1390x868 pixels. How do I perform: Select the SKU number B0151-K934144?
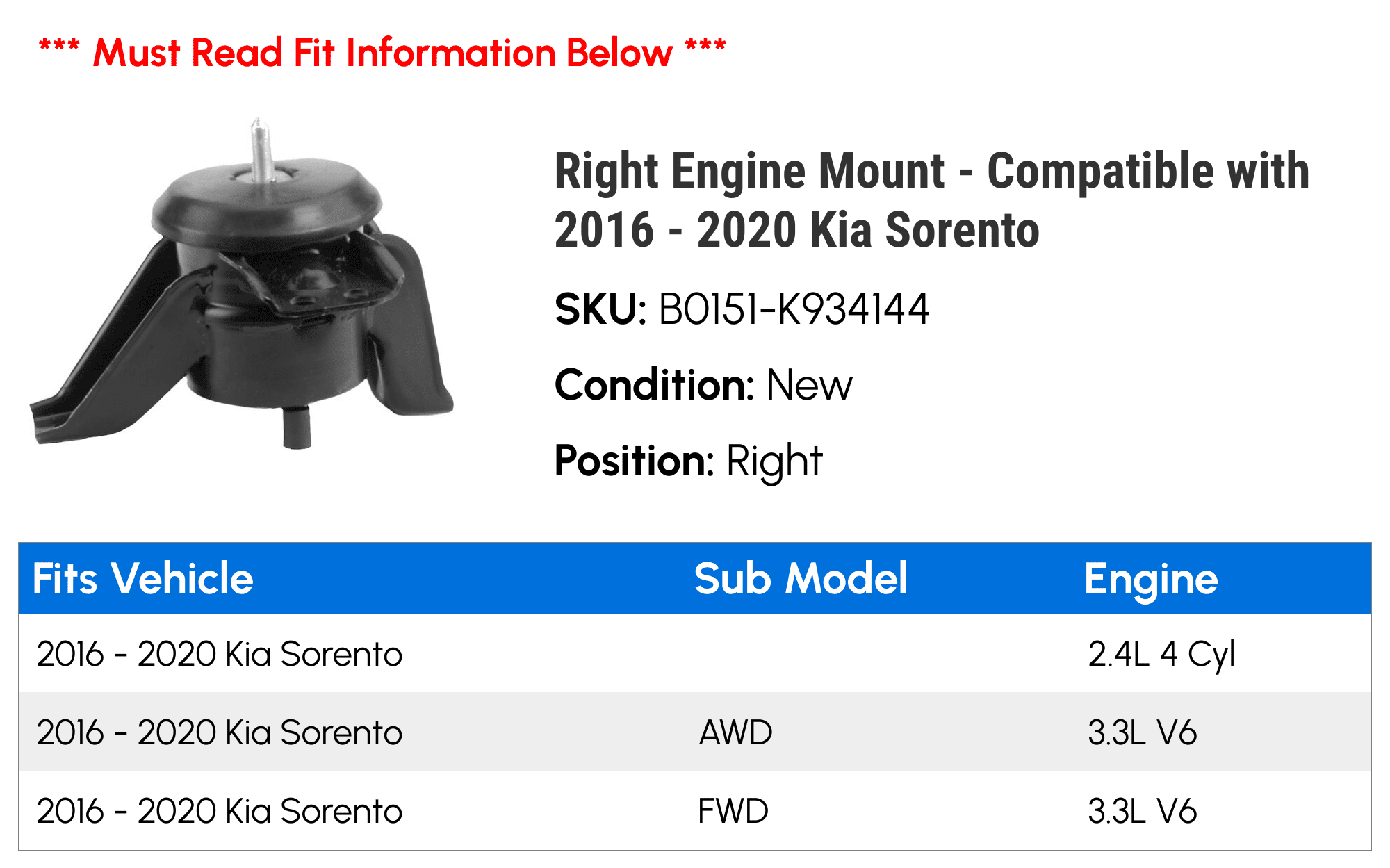tap(793, 309)
